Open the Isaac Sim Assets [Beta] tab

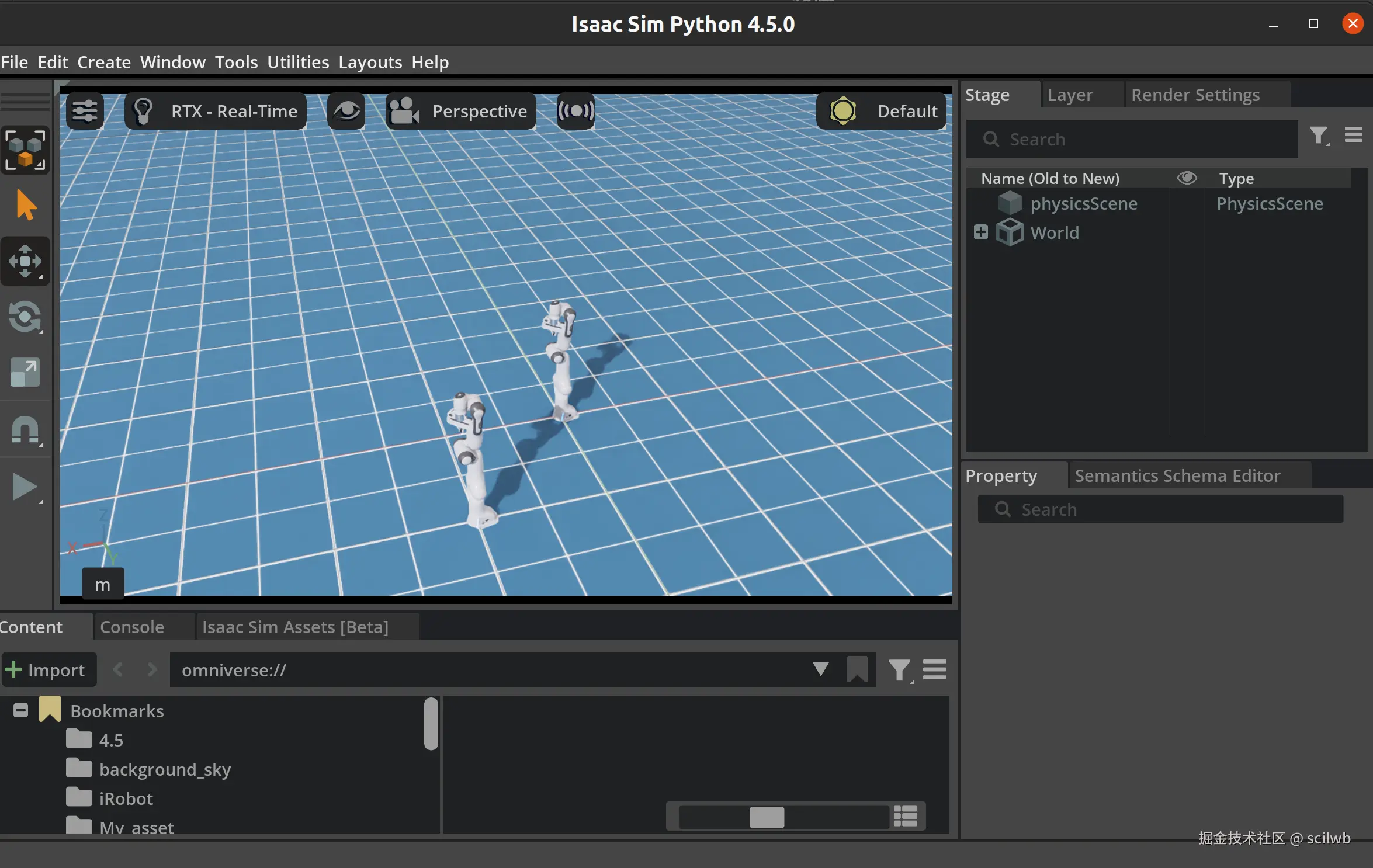click(295, 627)
